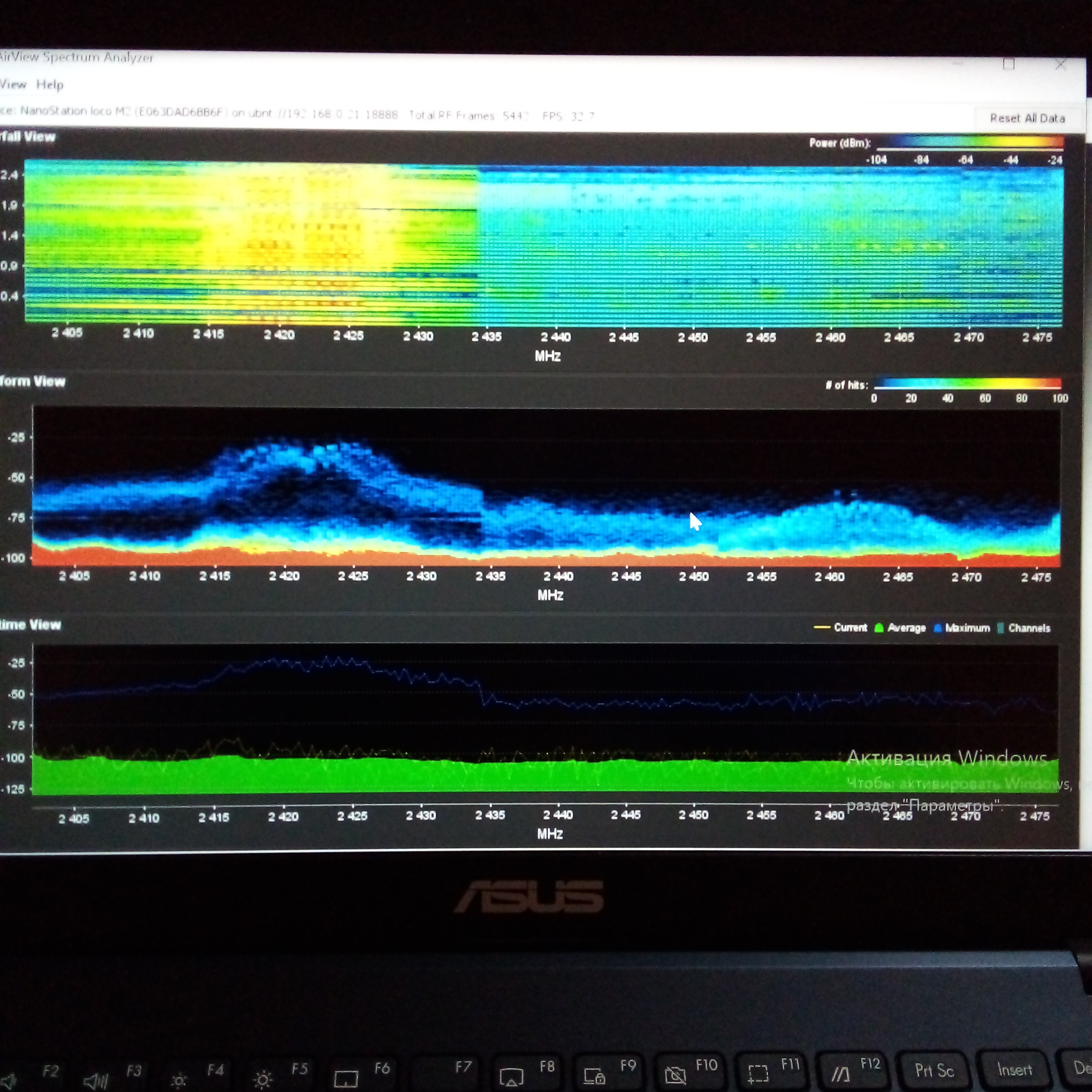Open the Help menu
Image resolution: width=1092 pixels, height=1092 pixels.
50,85
